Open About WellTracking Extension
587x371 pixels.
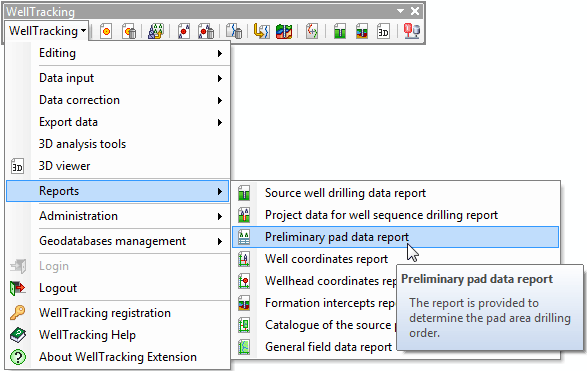point(118,357)
